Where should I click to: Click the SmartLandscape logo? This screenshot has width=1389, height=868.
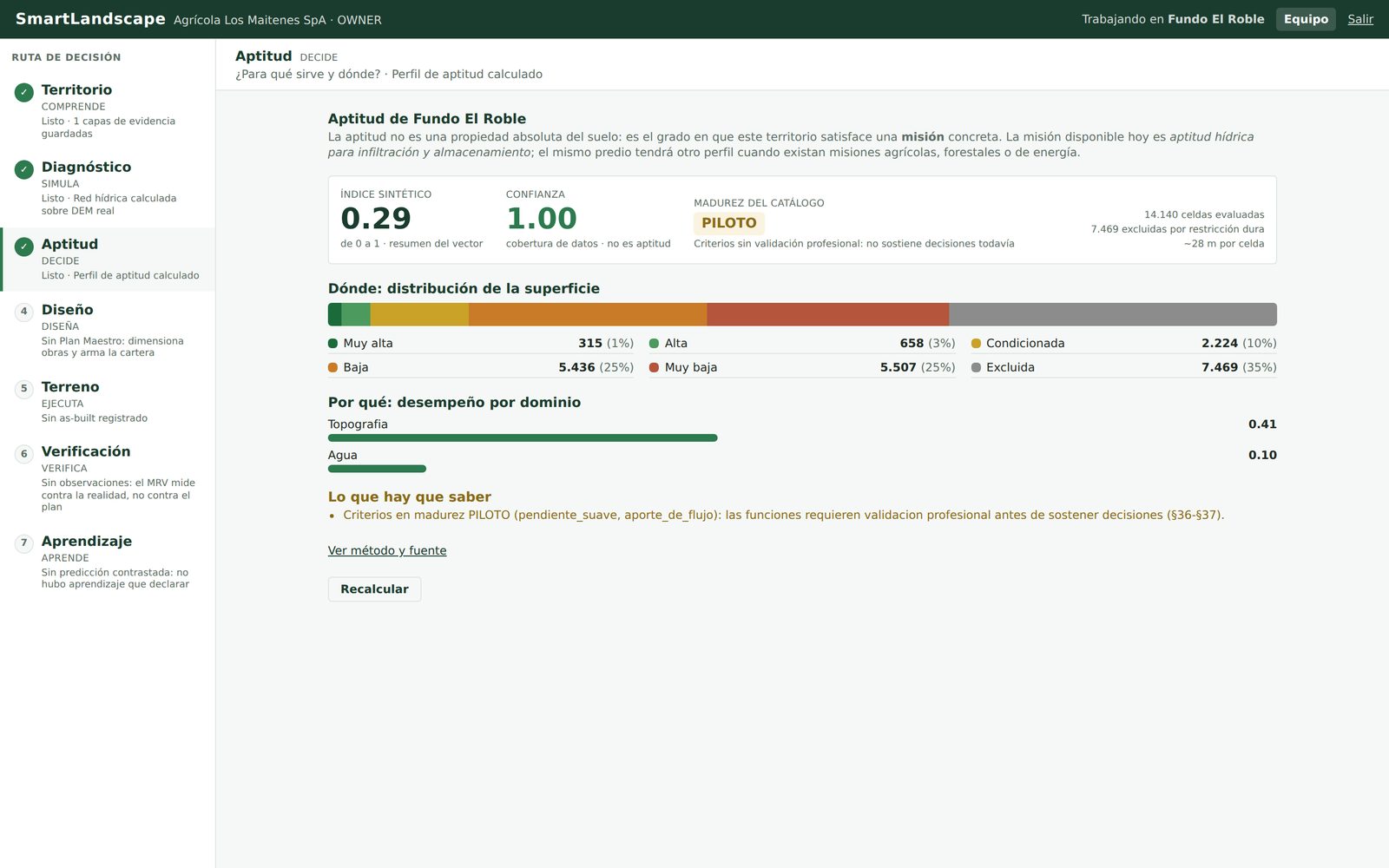90,19
